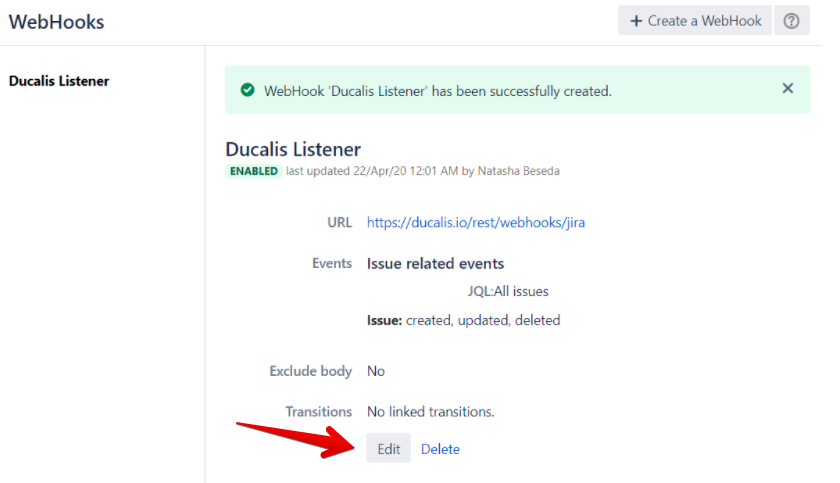This screenshot has height=483, width=840.
Task: Click the success message text
Action: (437, 91)
